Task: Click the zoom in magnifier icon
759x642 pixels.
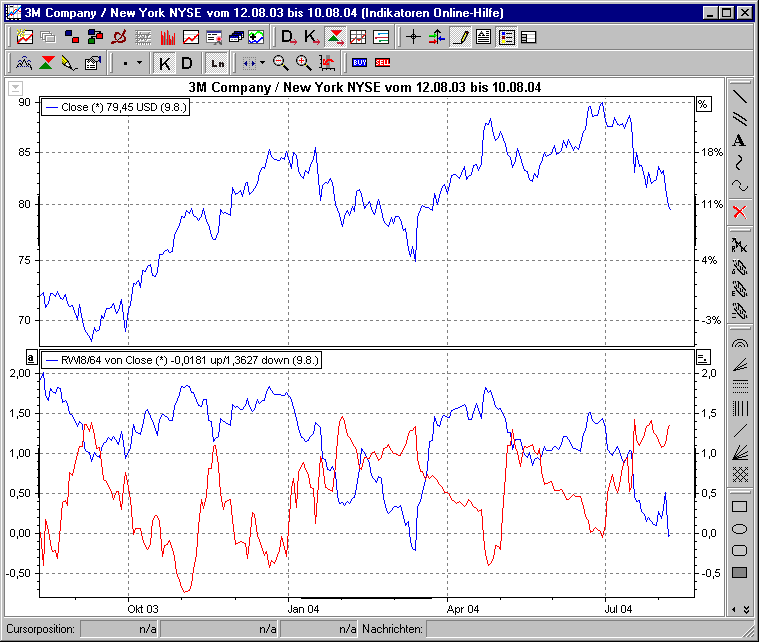Action: 303,63
